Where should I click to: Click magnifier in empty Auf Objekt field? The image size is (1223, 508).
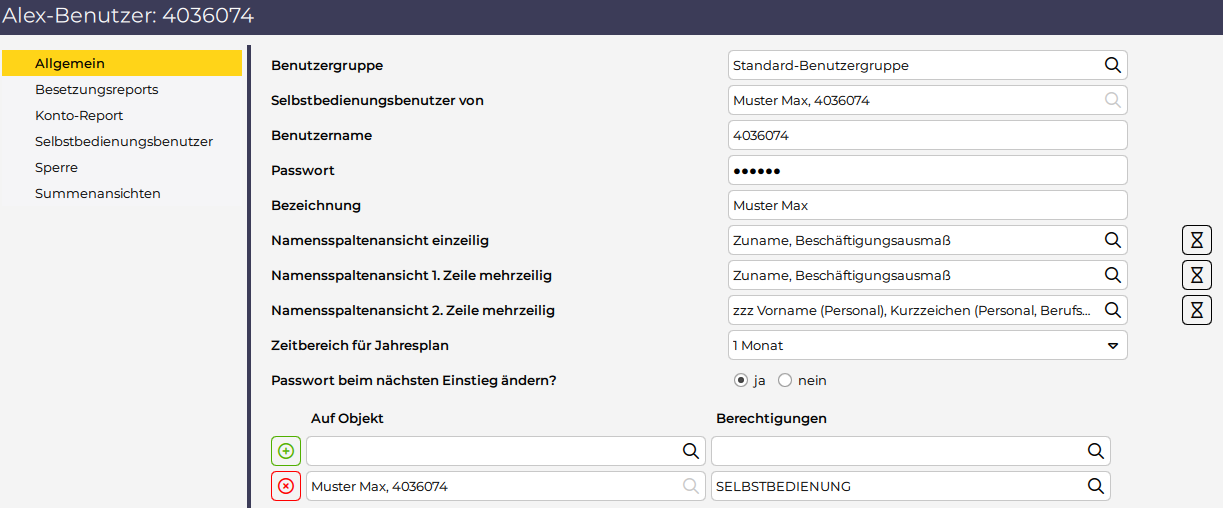tap(690, 451)
